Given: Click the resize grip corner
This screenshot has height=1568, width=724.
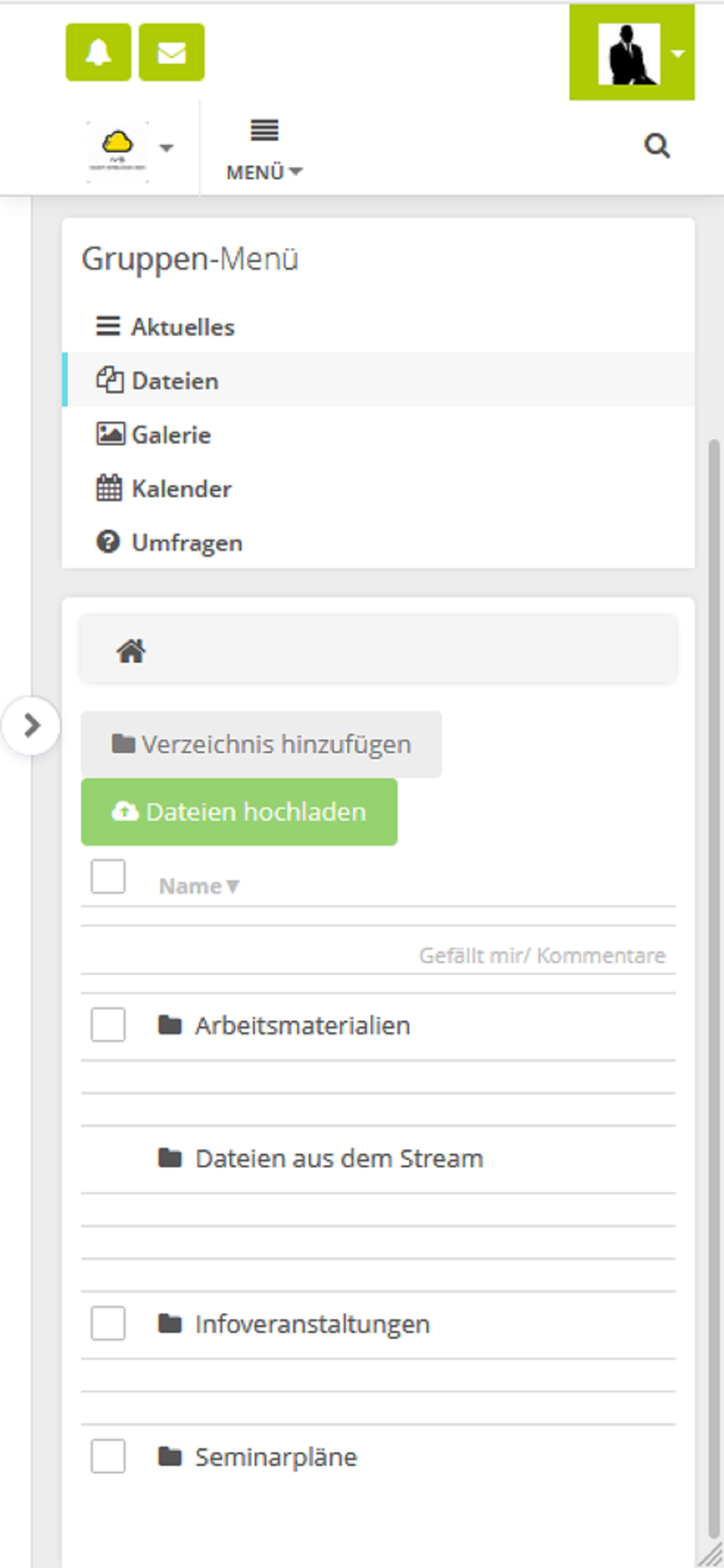Looking at the screenshot, I should (711, 1553).
